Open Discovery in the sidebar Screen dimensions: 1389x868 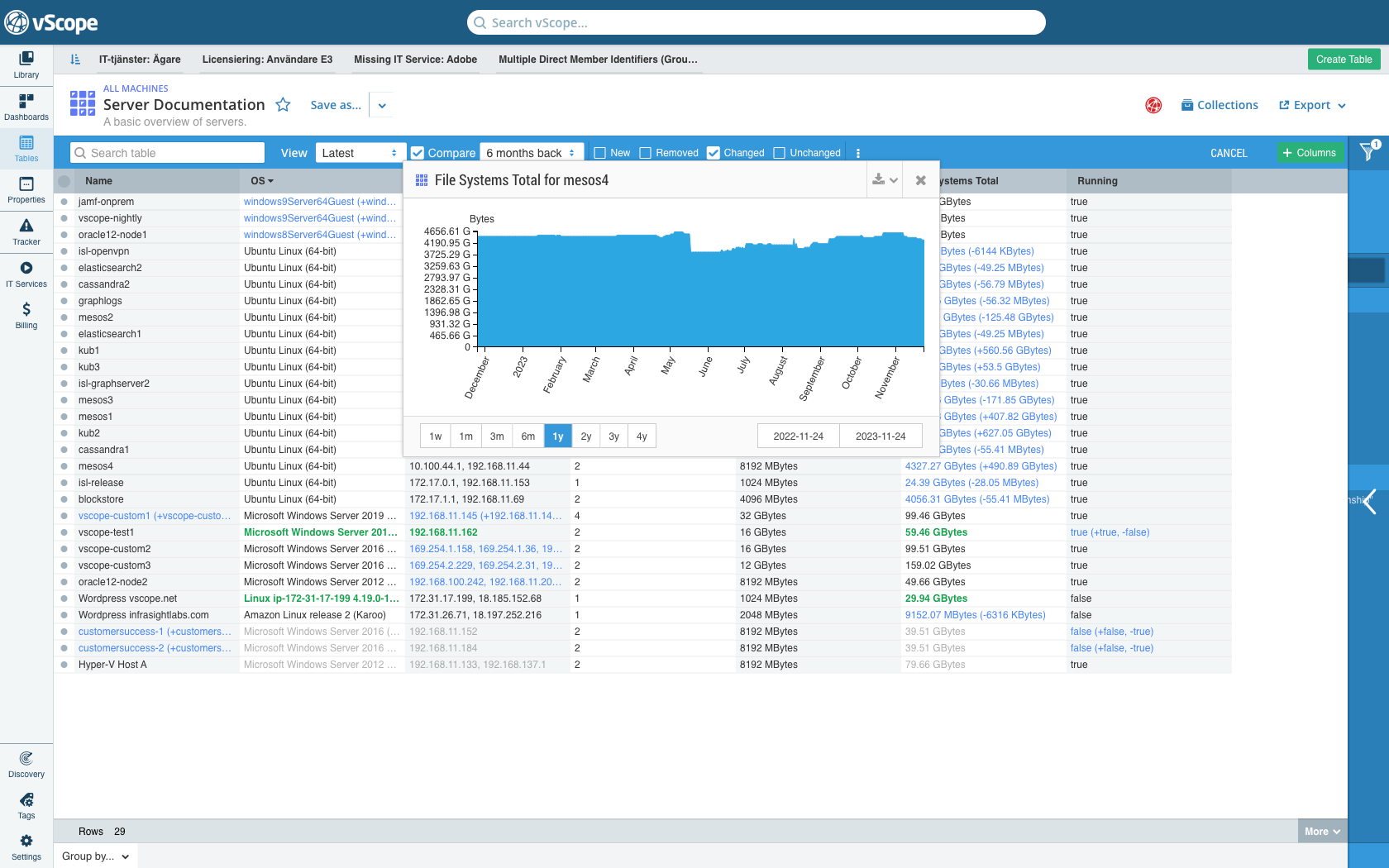[x=26, y=765]
